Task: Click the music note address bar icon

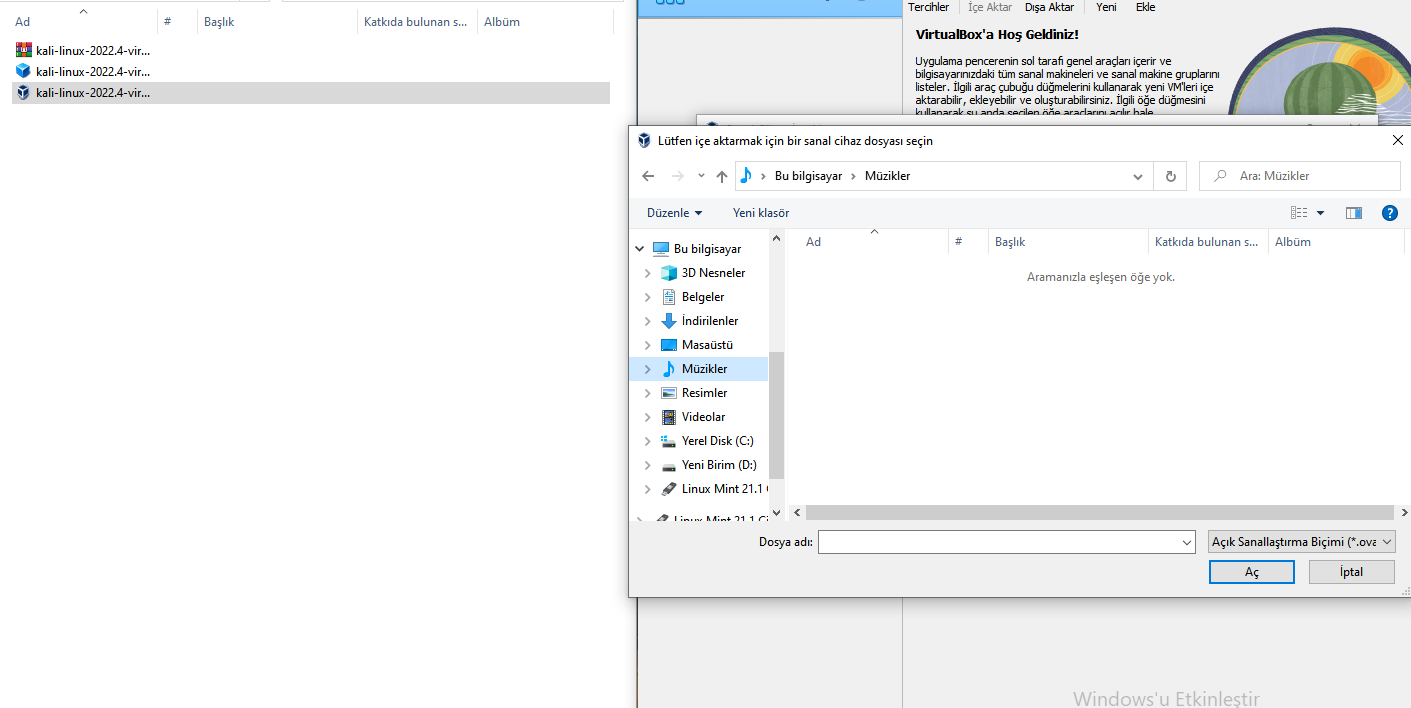Action: pos(746,176)
